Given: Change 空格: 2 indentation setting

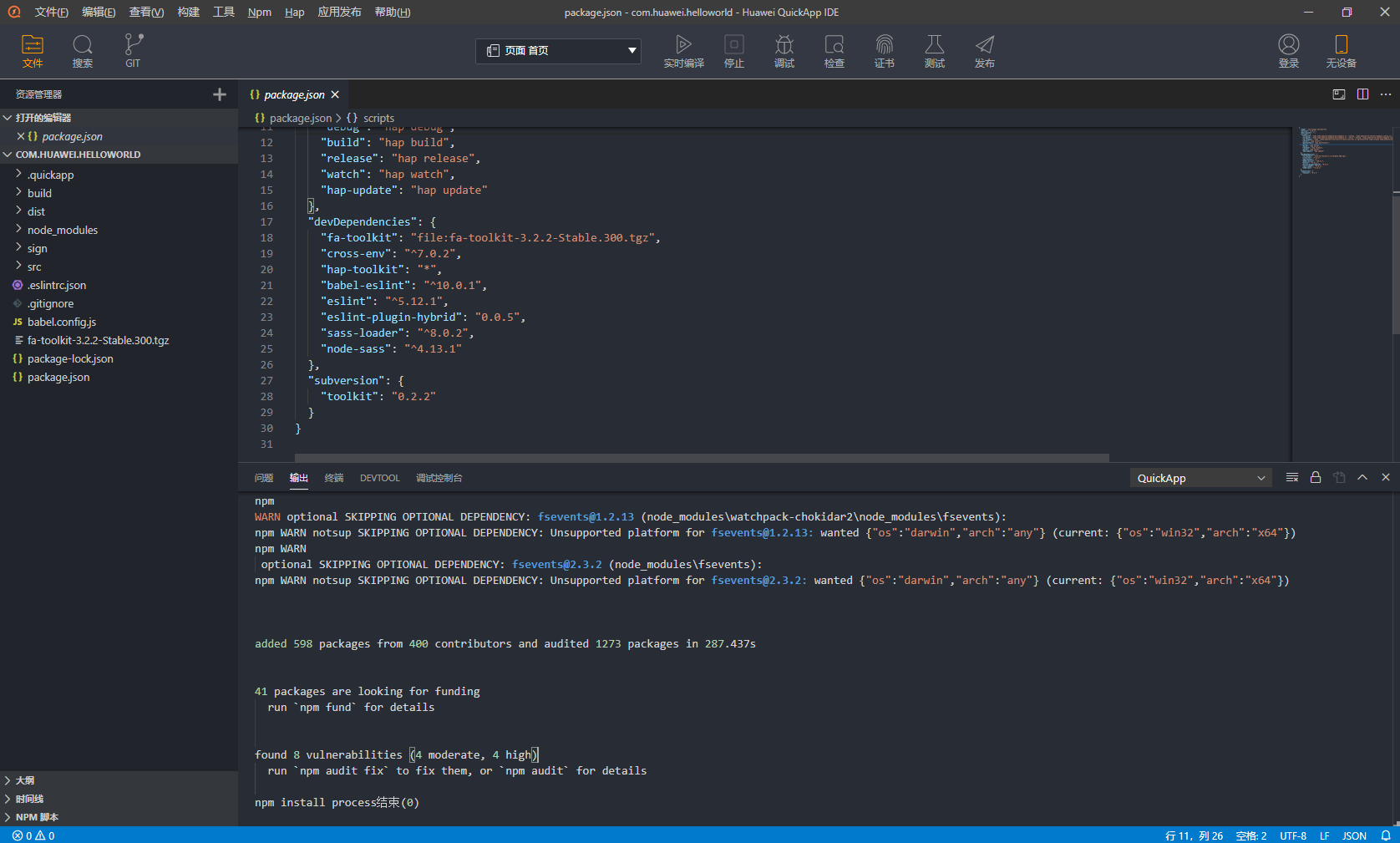Looking at the screenshot, I should click(1251, 835).
